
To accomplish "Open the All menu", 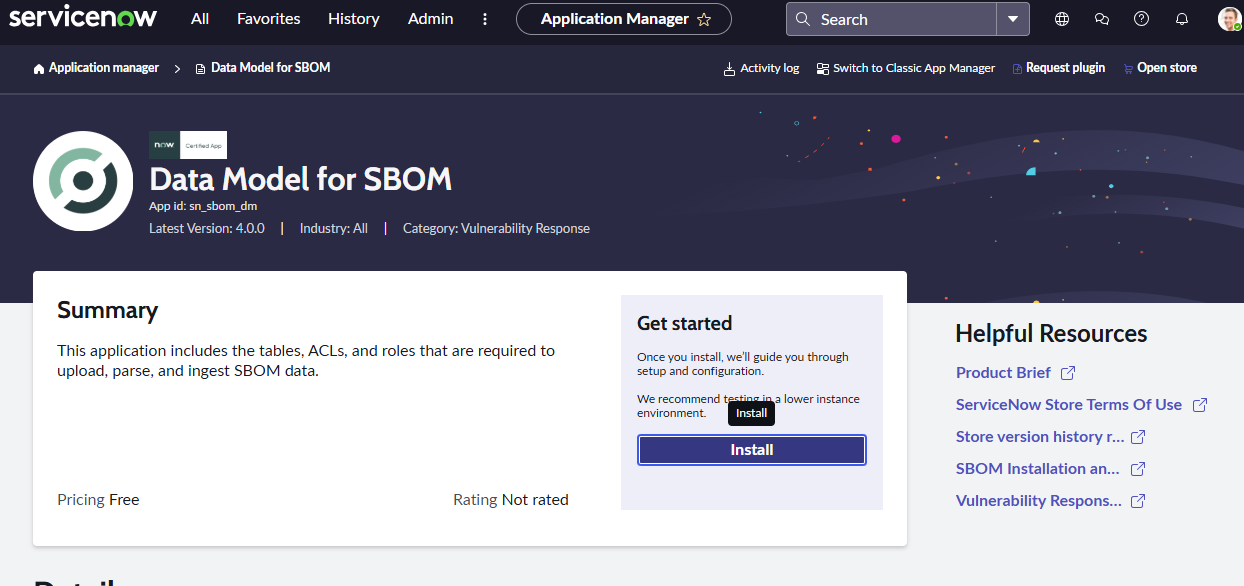I will coord(200,19).
